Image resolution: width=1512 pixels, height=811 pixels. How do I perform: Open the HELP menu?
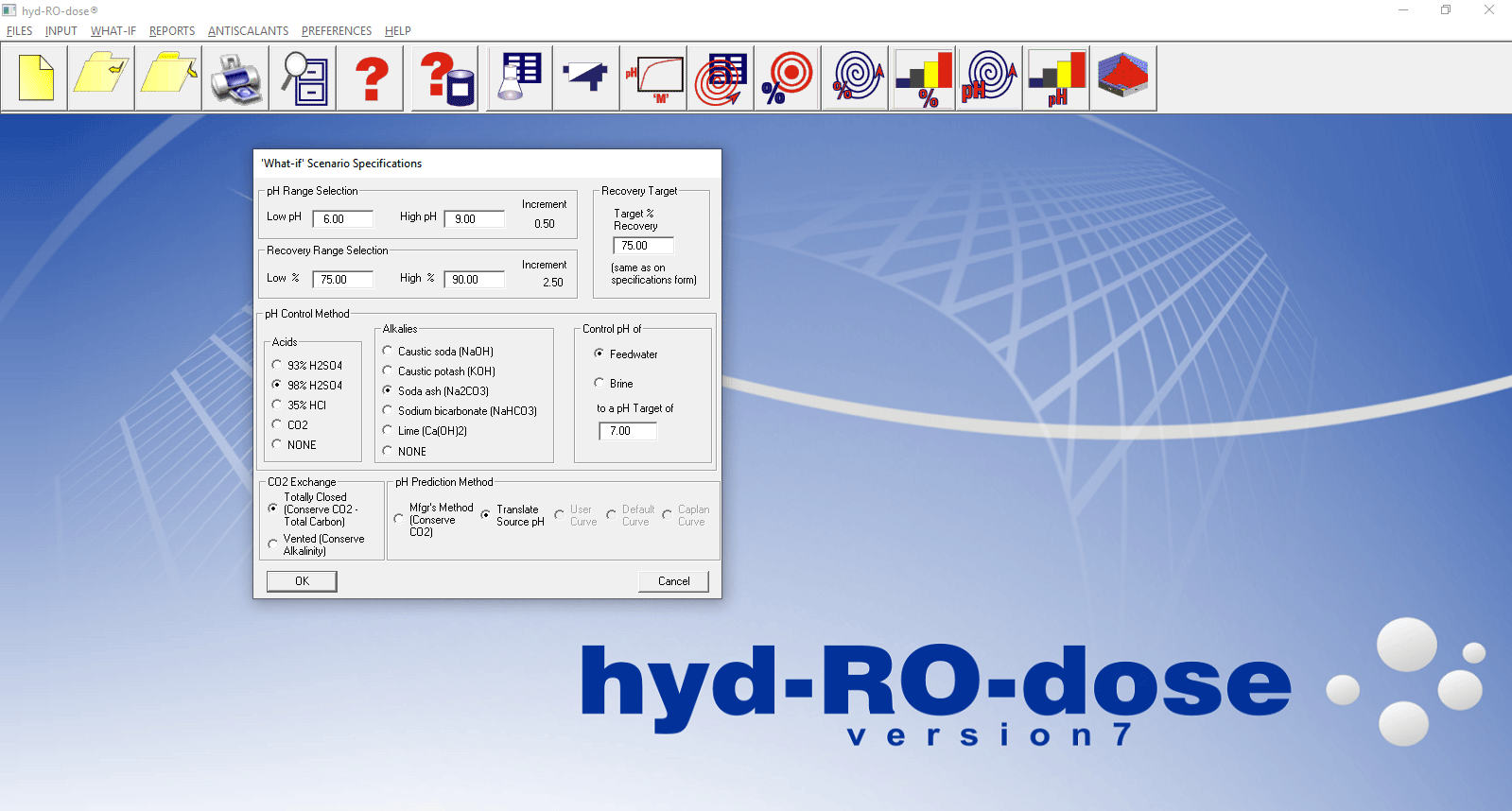(398, 31)
